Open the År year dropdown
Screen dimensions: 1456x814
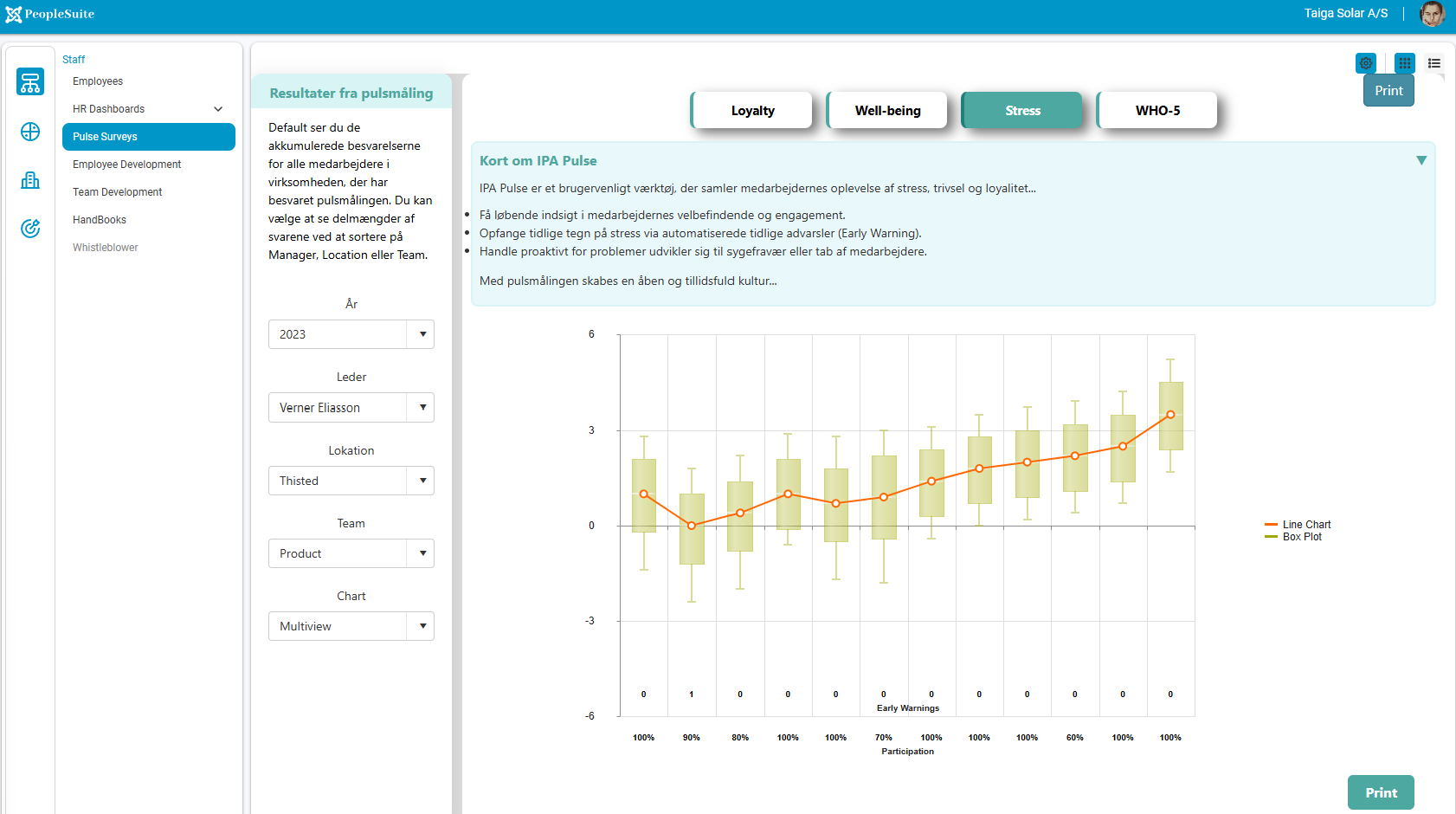351,334
